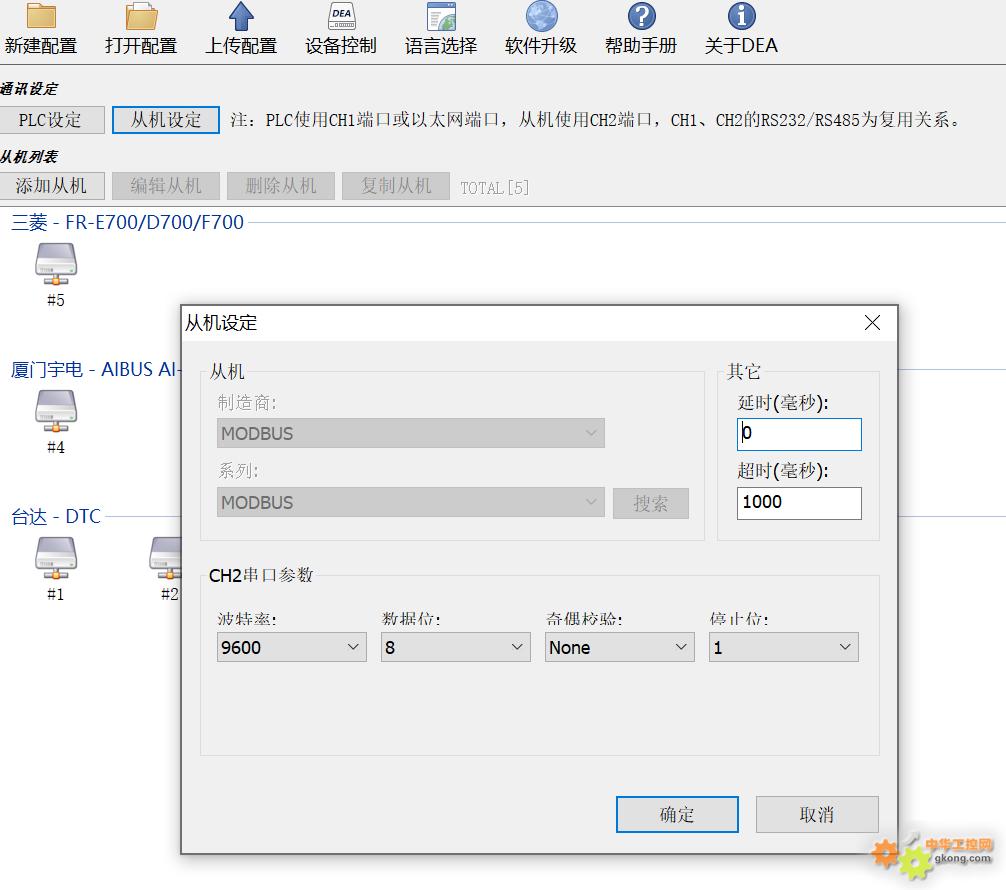Click the 超时(毫秒) input field
Screen dimensions: 1006x890
click(x=799, y=503)
